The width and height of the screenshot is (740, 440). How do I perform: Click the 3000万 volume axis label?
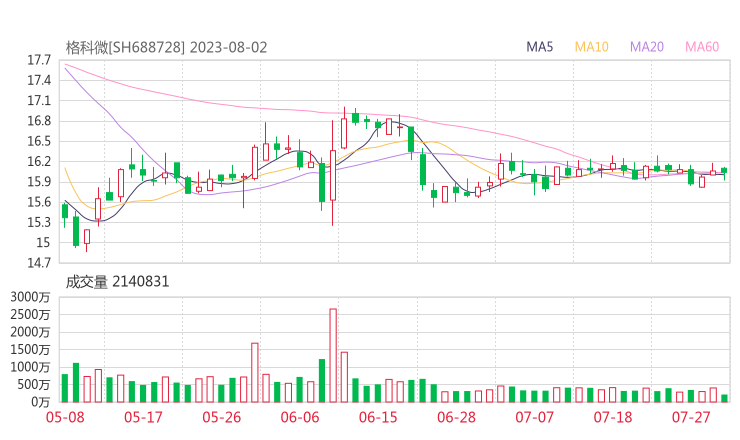coord(30,297)
